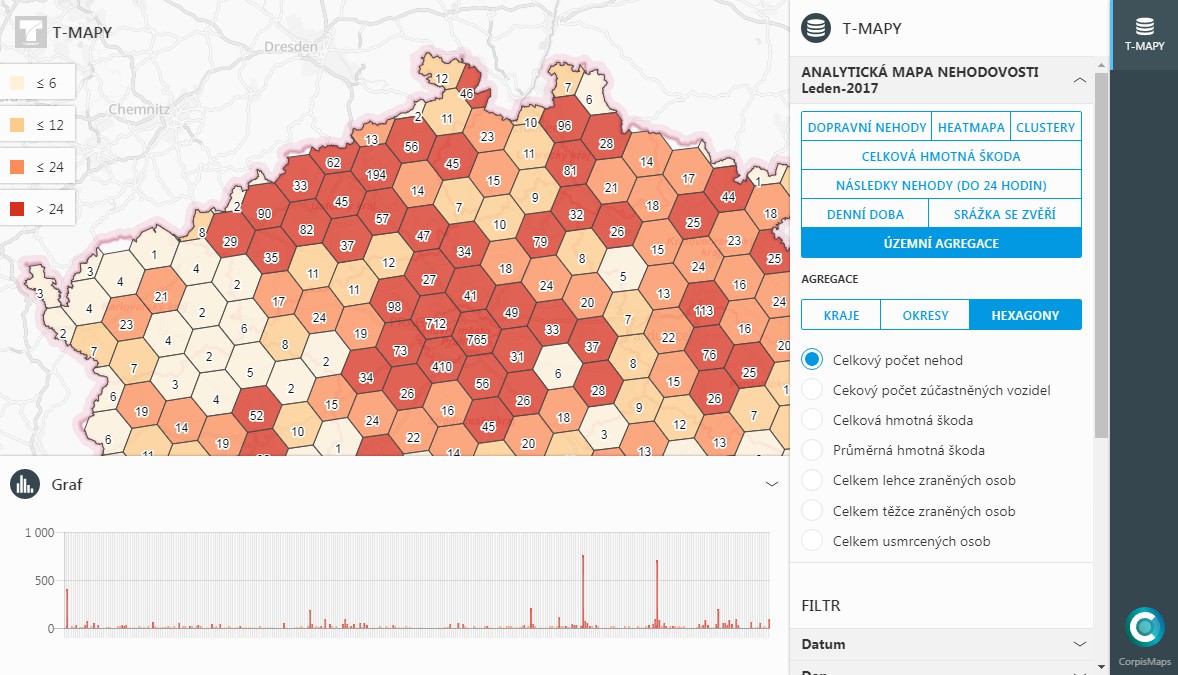
Task: Click the hexagon labeled 712
Action: pyautogui.click(x=436, y=323)
